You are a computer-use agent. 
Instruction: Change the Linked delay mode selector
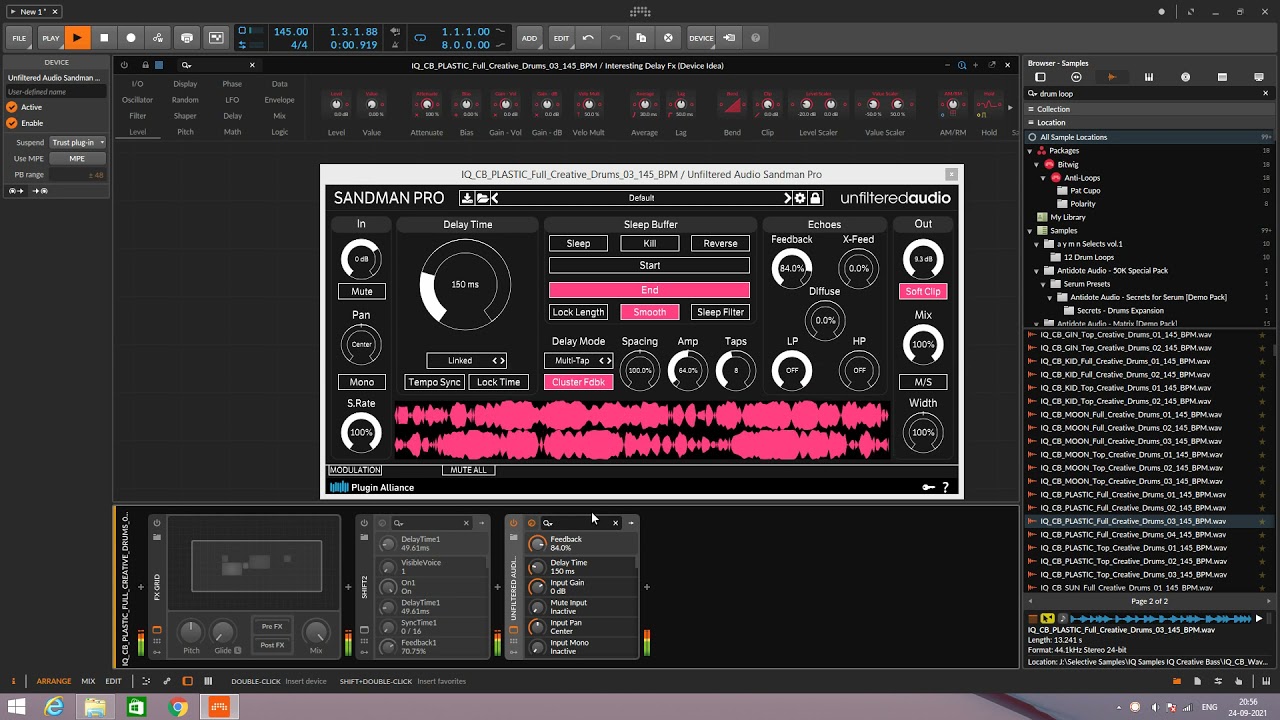466,360
